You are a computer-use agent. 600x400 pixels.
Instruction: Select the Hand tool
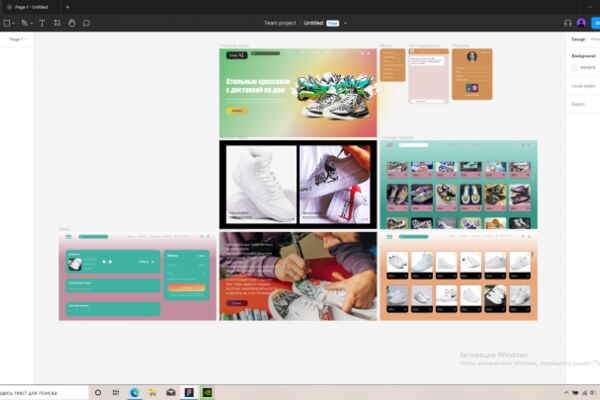[x=72, y=23]
